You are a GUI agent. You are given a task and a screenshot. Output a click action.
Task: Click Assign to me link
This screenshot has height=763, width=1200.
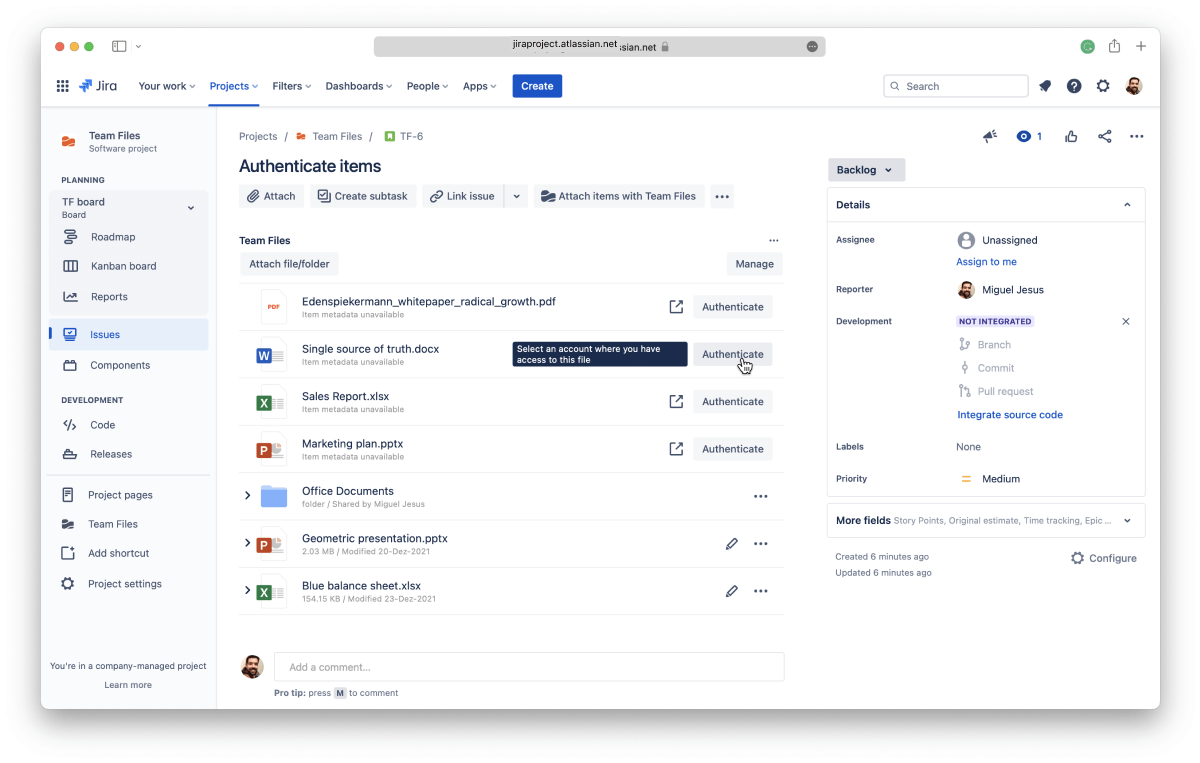986,262
